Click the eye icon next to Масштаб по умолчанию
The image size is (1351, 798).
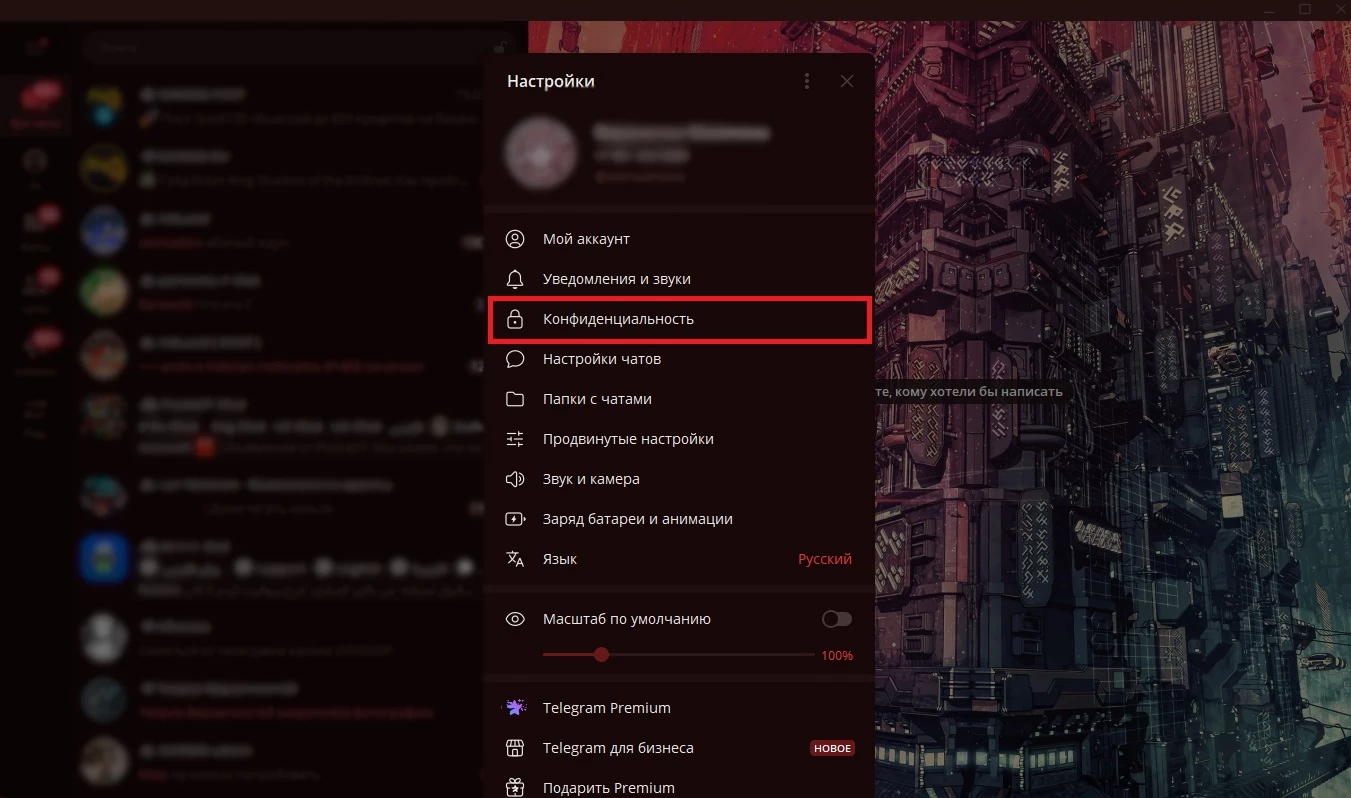[515, 619]
